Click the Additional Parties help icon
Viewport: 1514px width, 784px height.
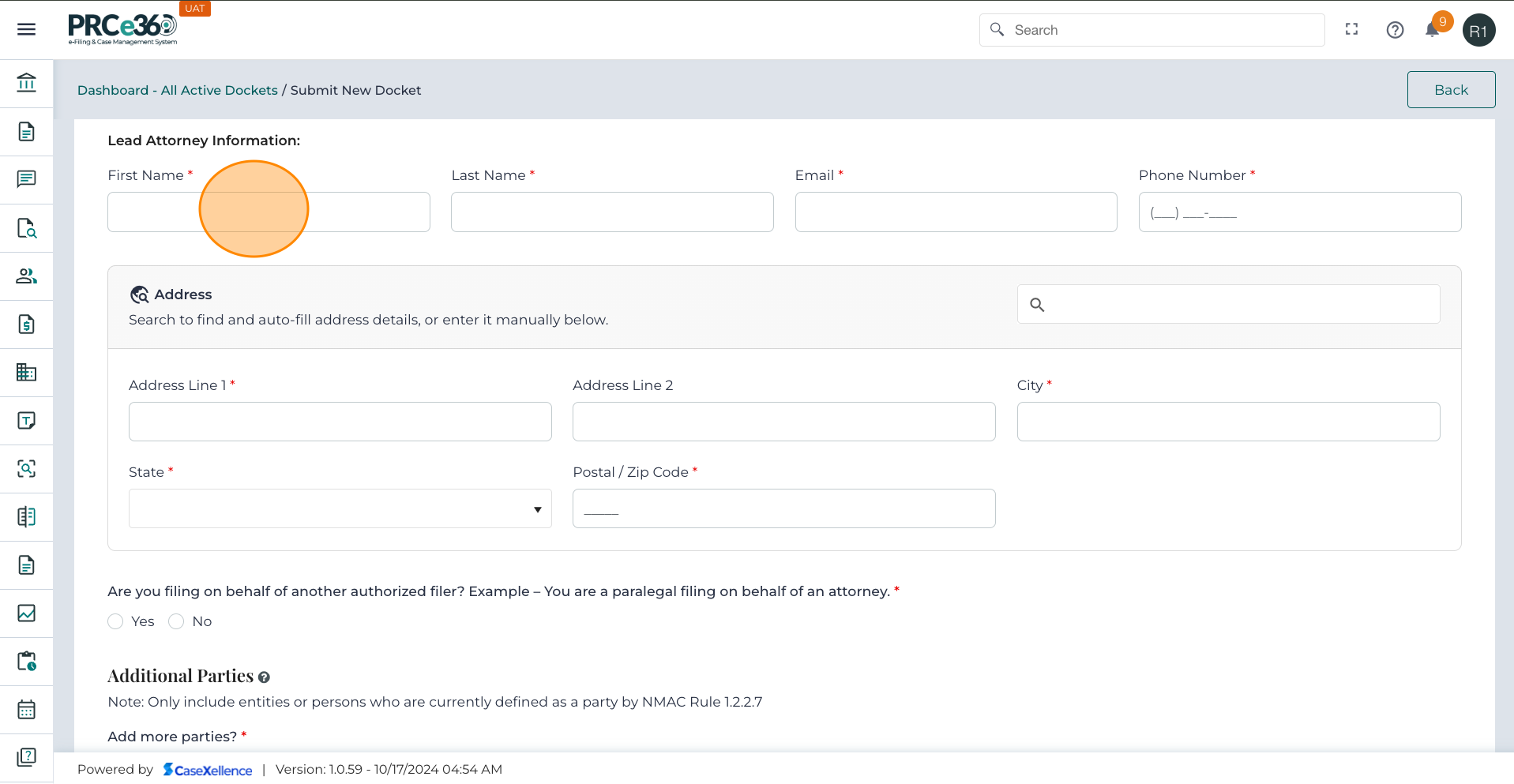tap(264, 677)
